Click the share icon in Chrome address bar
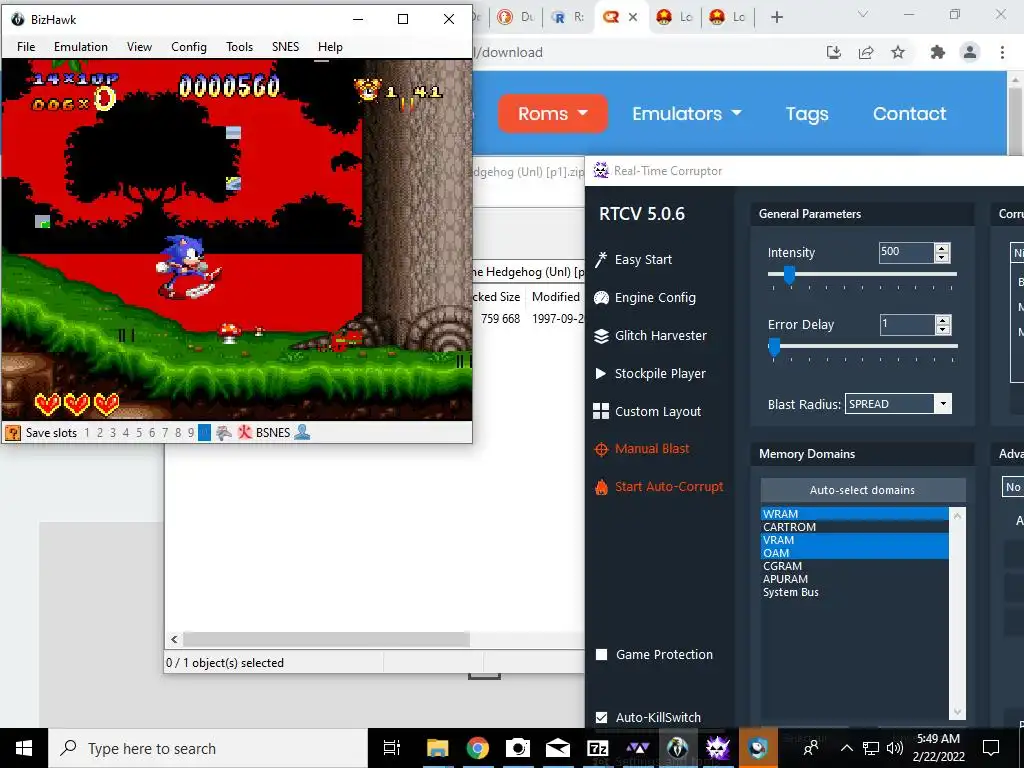The width and height of the screenshot is (1024, 768). (x=866, y=52)
